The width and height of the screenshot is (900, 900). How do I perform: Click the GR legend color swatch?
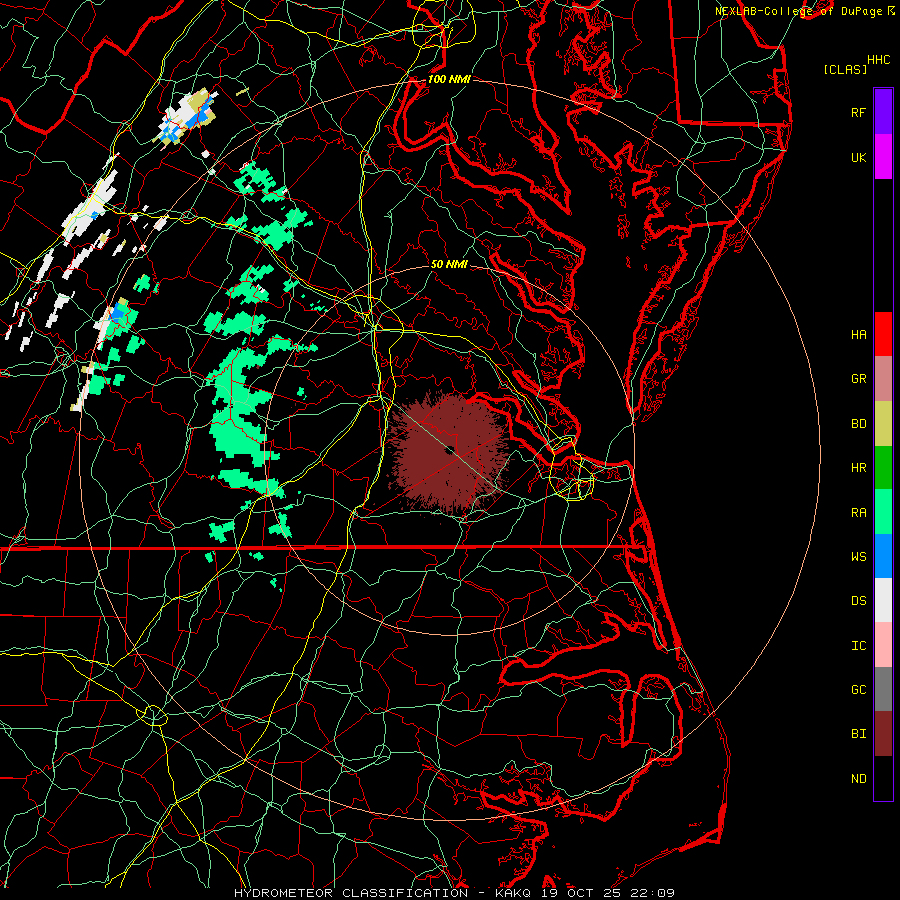pyautogui.click(x=883, y=379)
